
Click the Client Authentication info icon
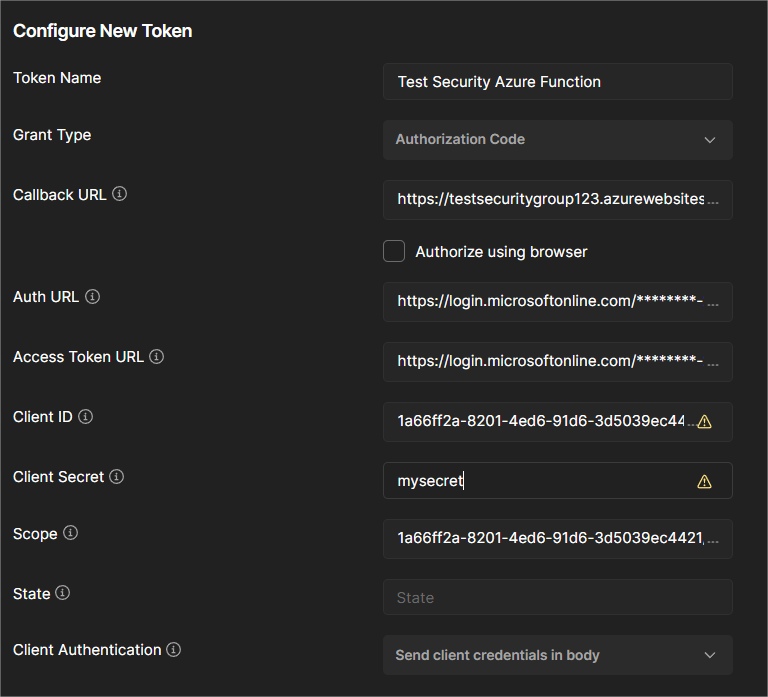point(174,650)
